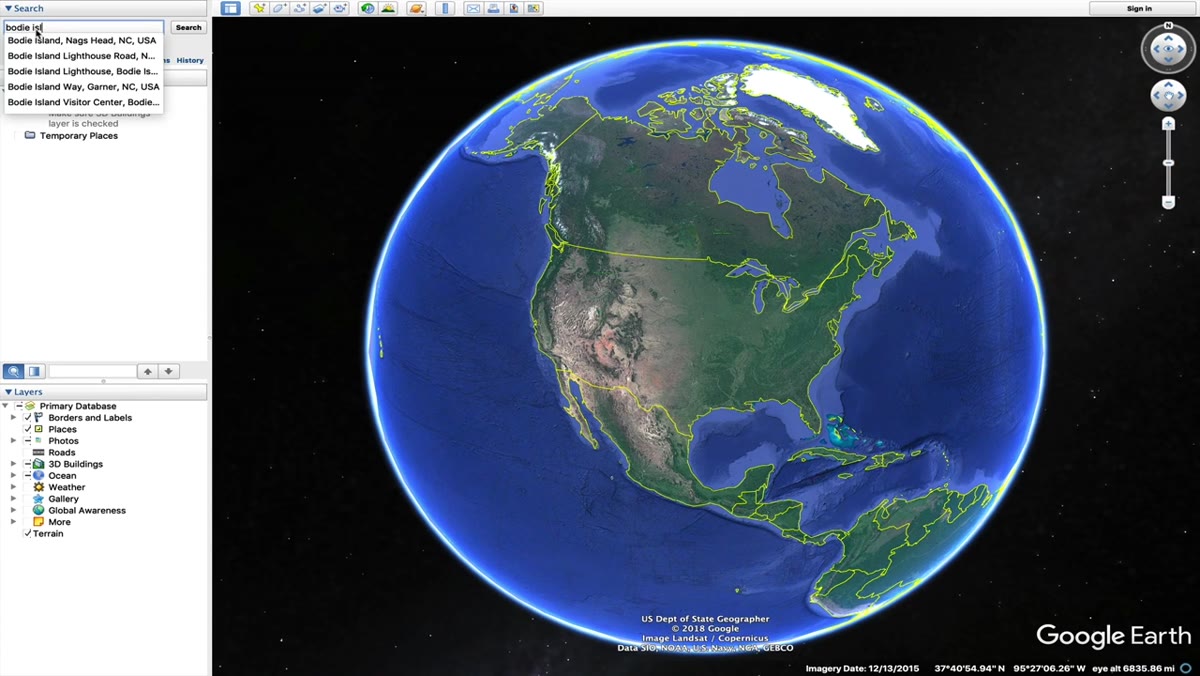Click the eye alt 6835.86 mi readout
Image resolution: width=1200 pixels, height=676 pixels.
click(1133, 668)
